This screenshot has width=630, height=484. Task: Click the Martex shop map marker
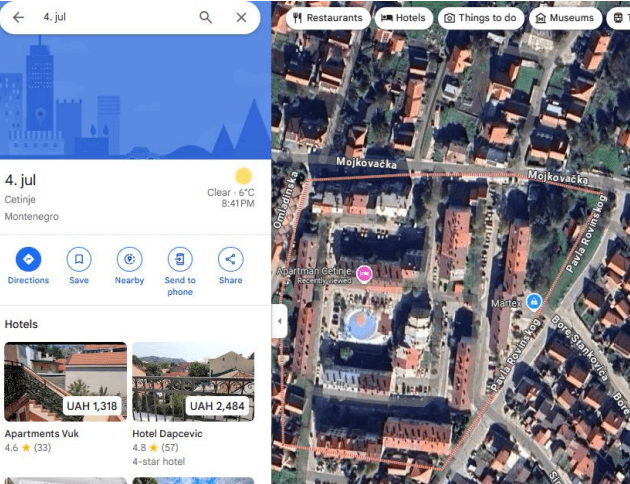pos(534,301)
